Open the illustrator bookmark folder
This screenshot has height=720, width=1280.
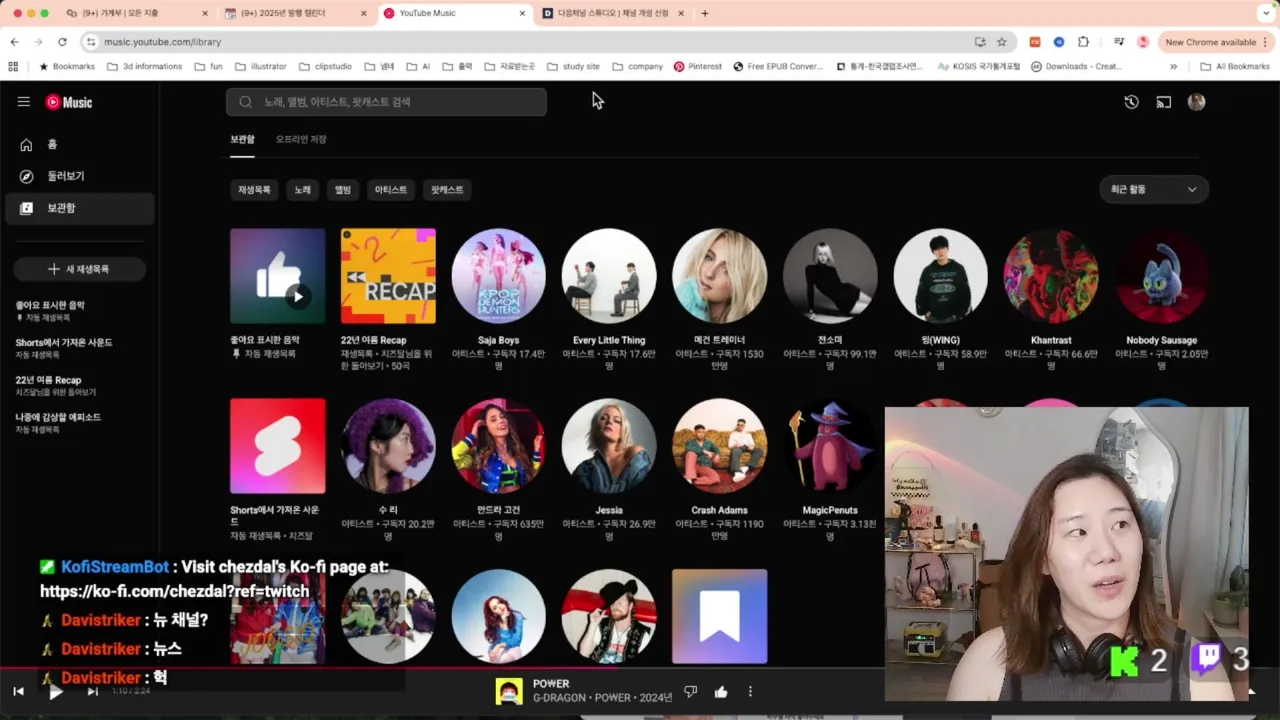pyautogui.click(x=261, y=66)
